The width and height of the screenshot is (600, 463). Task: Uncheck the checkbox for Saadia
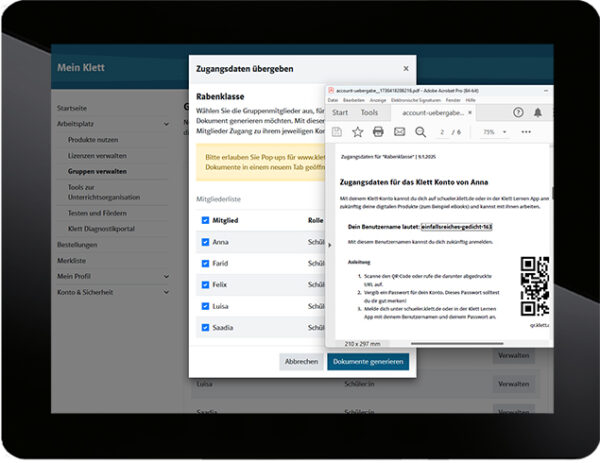(205, 328)
